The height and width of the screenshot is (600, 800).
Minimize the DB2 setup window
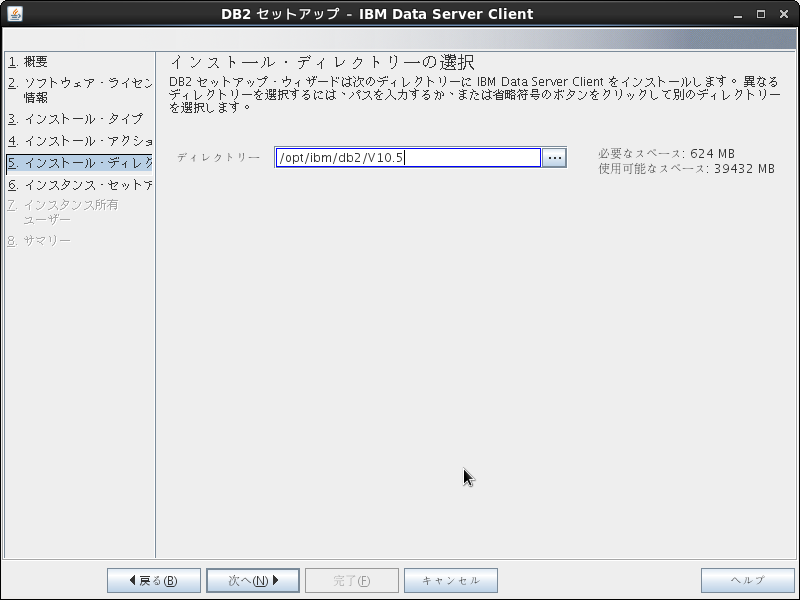[x=738, y=14]
